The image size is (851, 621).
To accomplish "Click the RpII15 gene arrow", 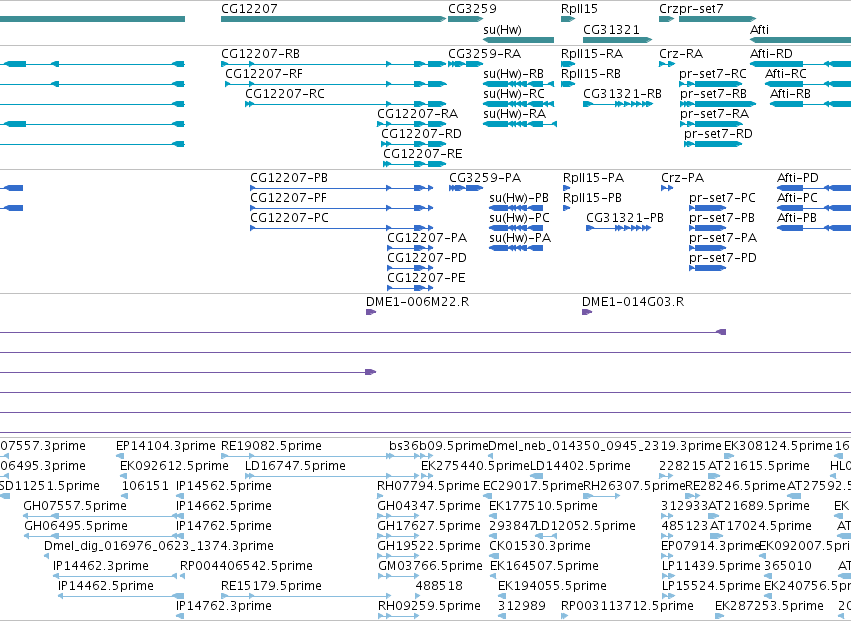I will [x=568, y=19].
